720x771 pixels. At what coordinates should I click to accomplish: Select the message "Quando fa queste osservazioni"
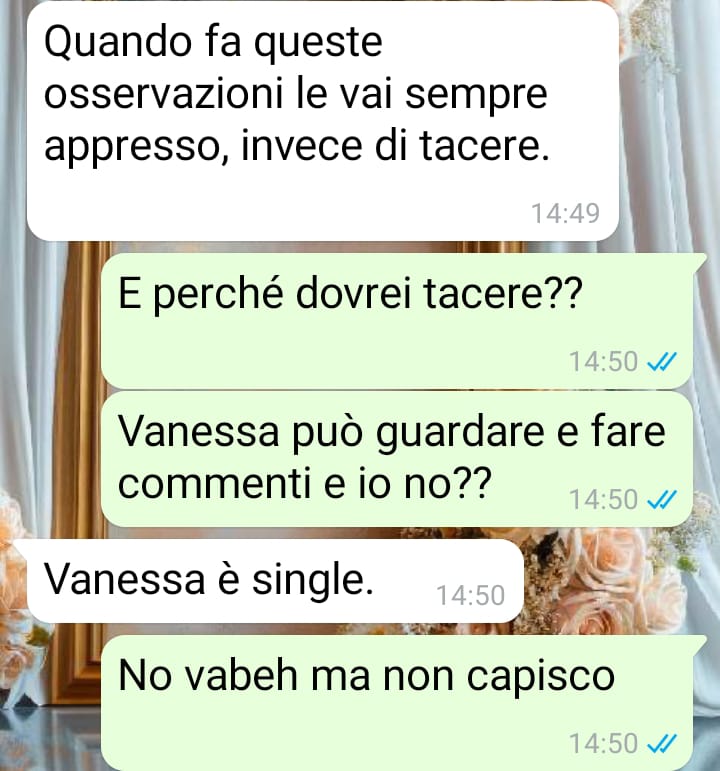pyautogui.click(x=323, y=121)
